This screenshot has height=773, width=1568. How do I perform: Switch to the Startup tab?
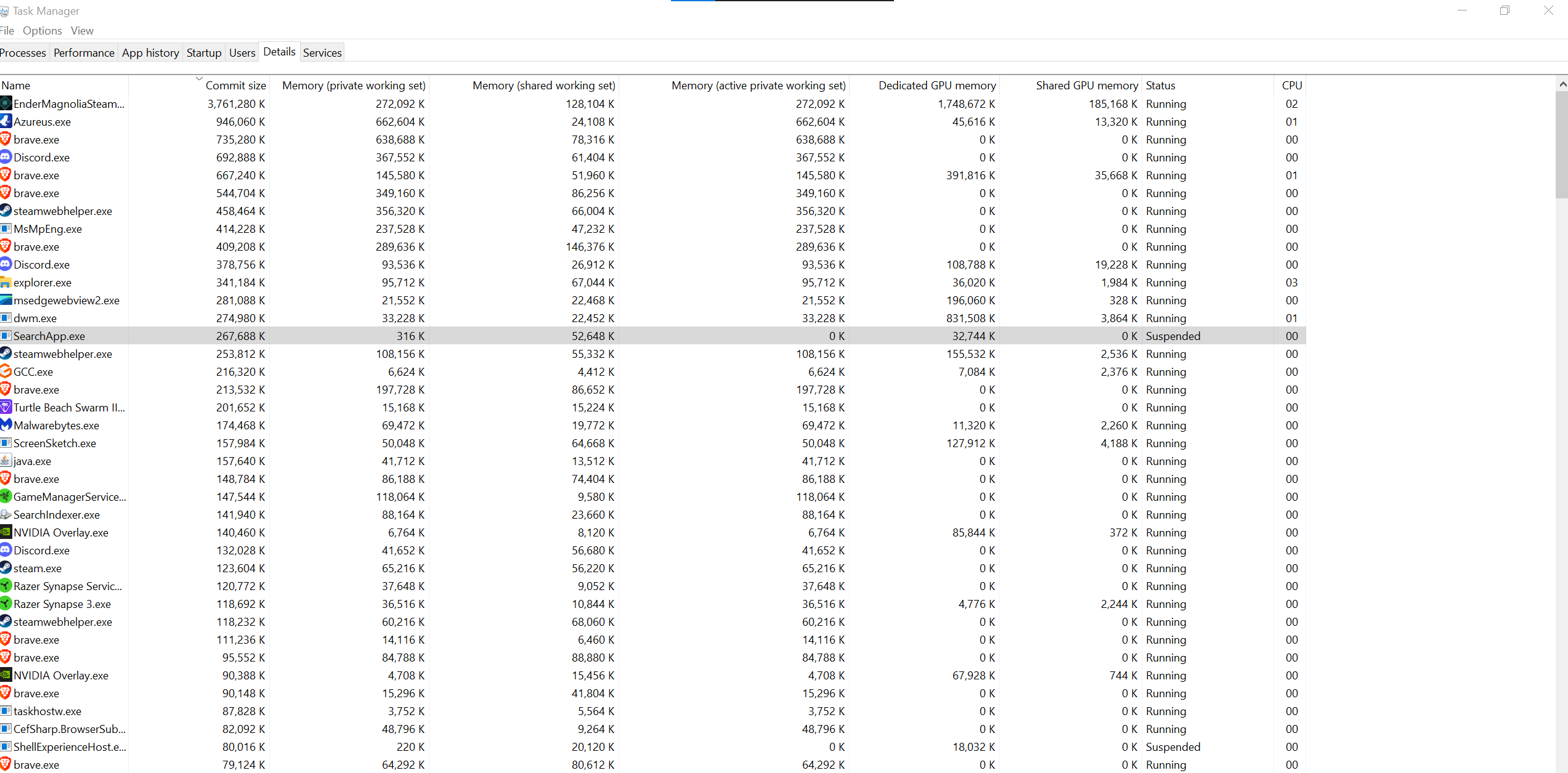(204, 52)
